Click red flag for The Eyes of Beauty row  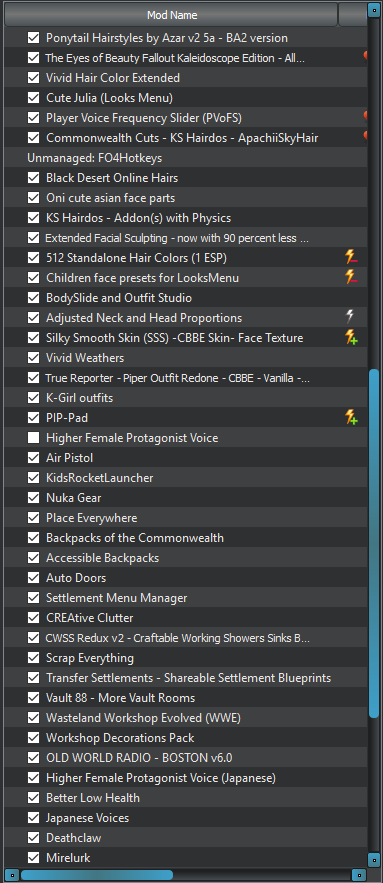click(365, 57)
